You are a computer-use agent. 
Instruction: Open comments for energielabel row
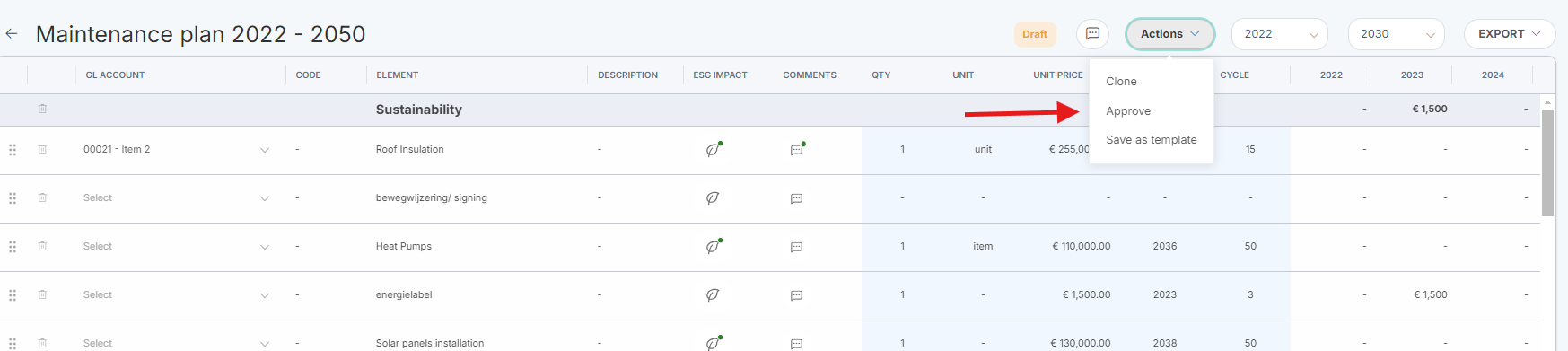[796, 295]
